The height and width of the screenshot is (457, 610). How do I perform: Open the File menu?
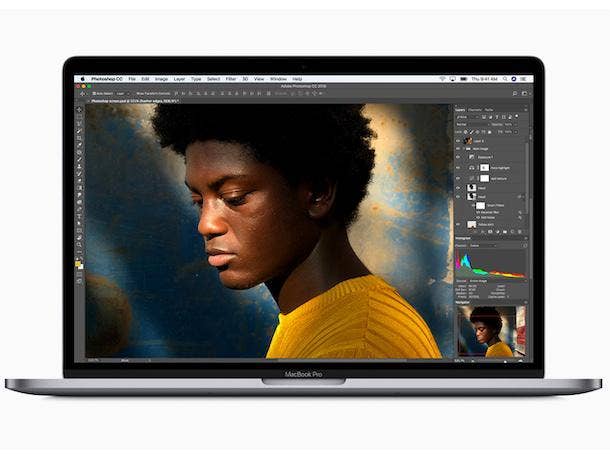pos(132,79)
